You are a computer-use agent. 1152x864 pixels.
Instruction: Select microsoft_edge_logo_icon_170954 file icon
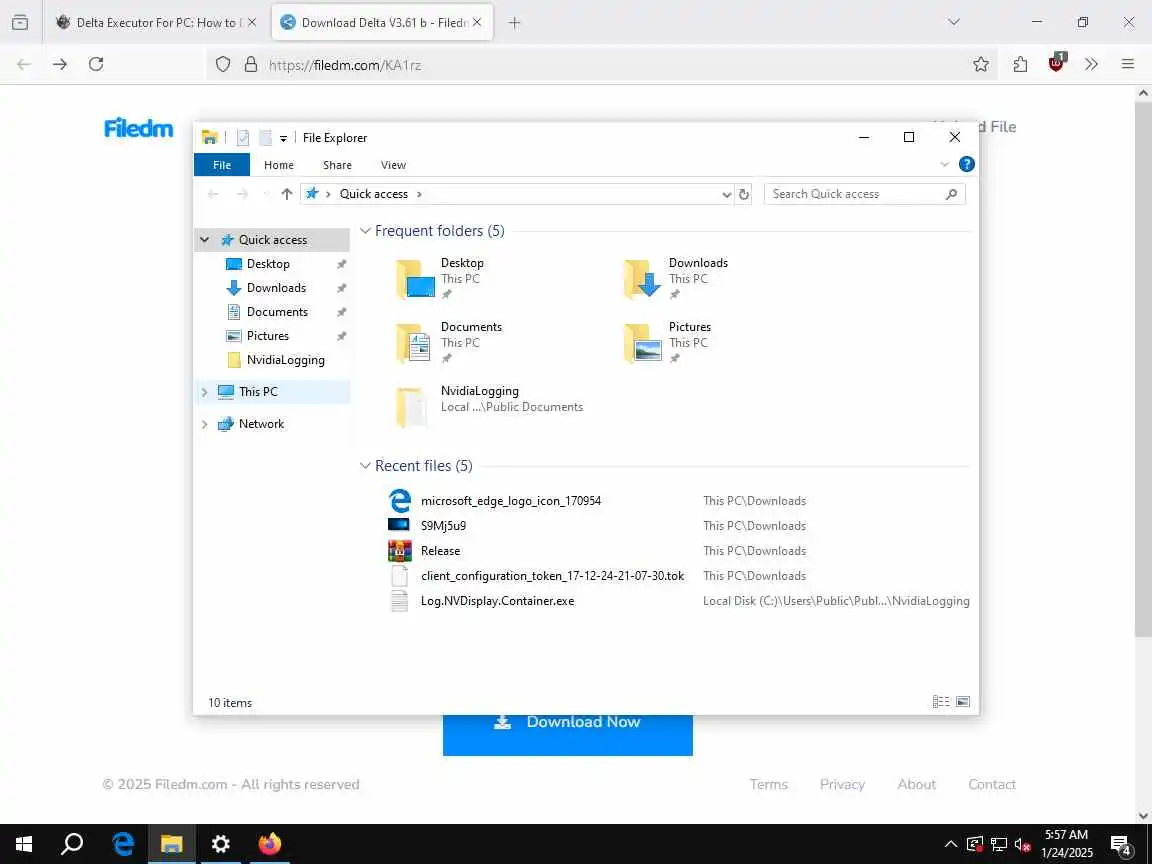[x=400, y=501]
